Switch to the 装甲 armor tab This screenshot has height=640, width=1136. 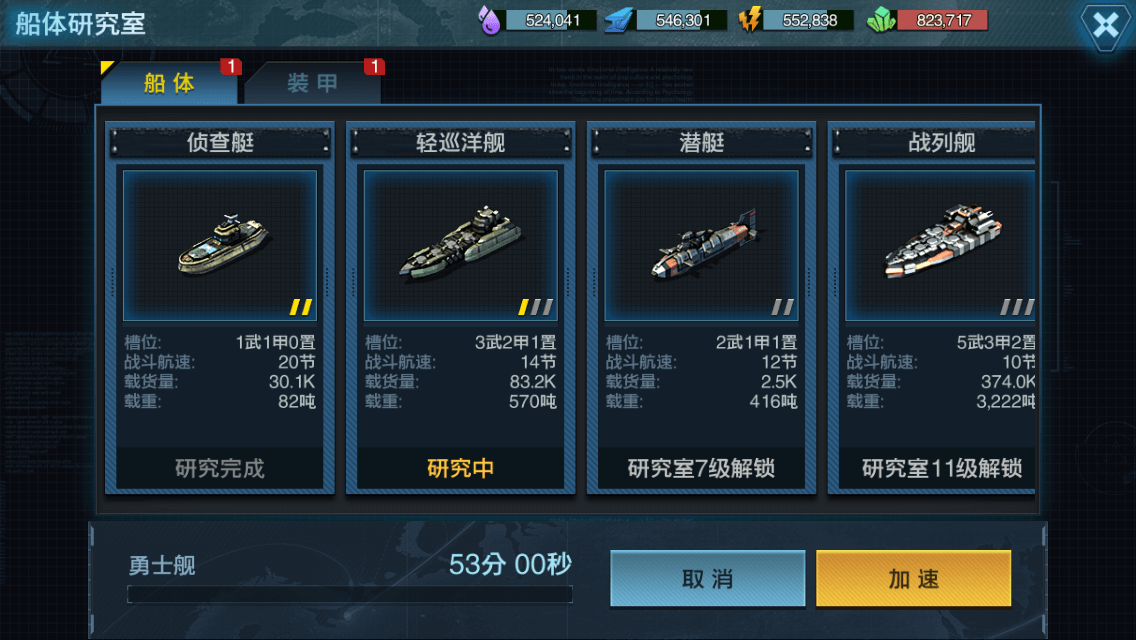[312, 83]
